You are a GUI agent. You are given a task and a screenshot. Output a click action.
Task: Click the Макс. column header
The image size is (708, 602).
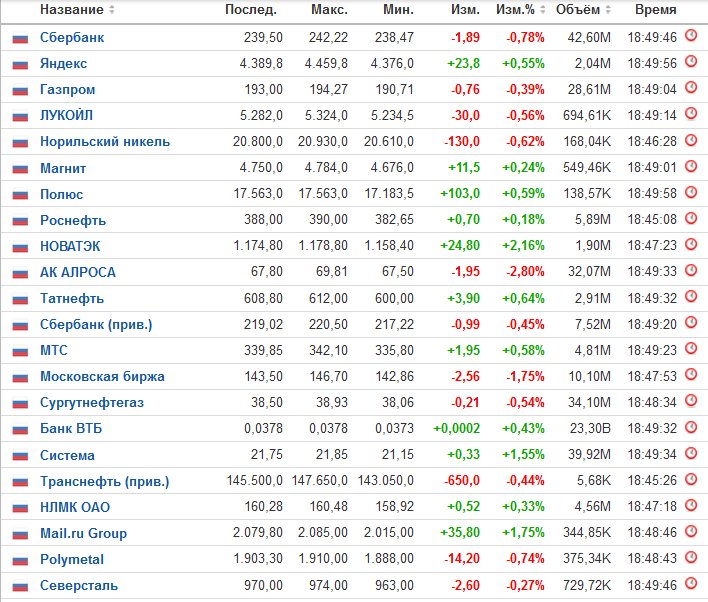330,9
